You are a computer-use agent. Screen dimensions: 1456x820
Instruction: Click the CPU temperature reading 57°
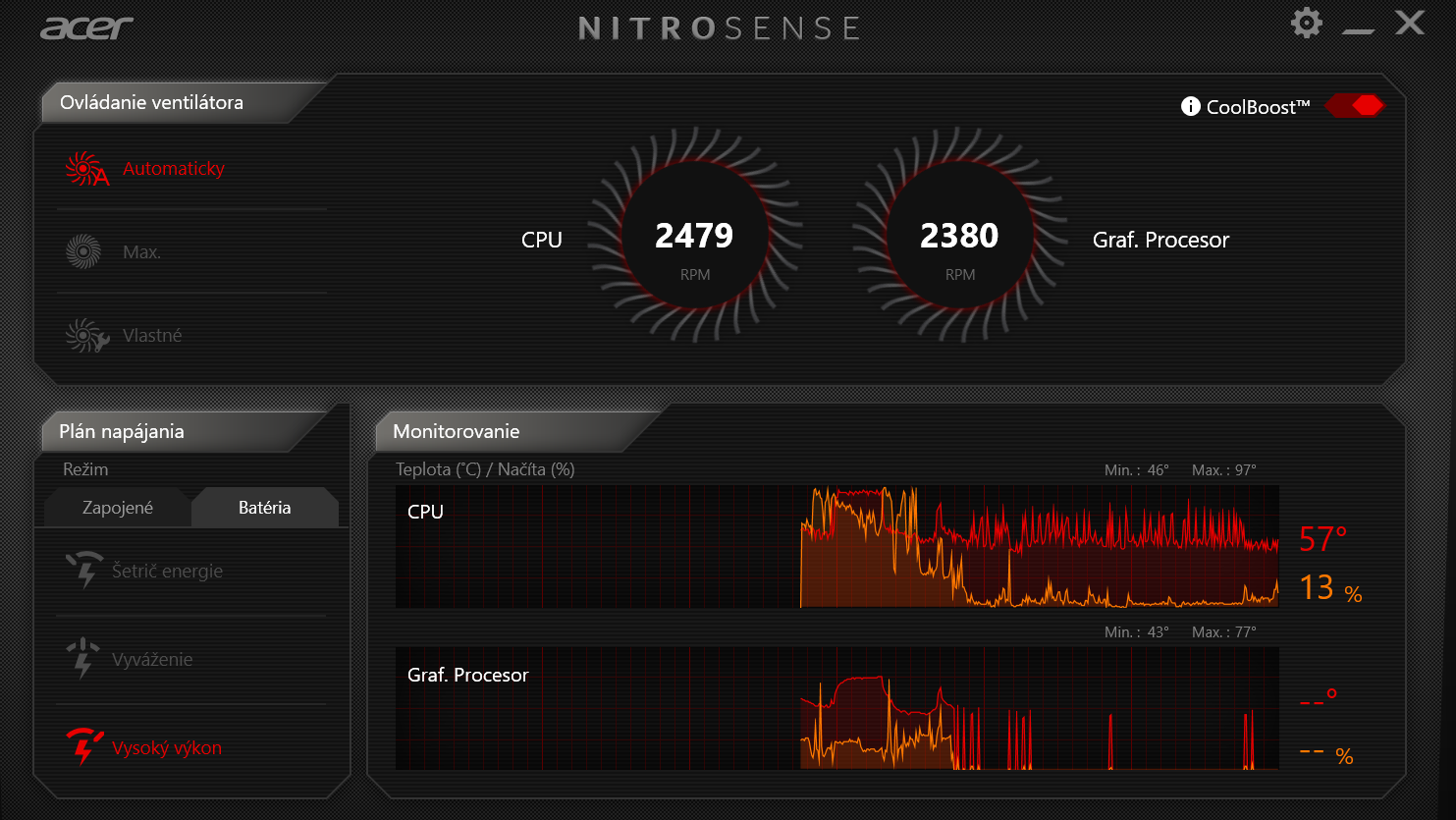point(1322,539)
